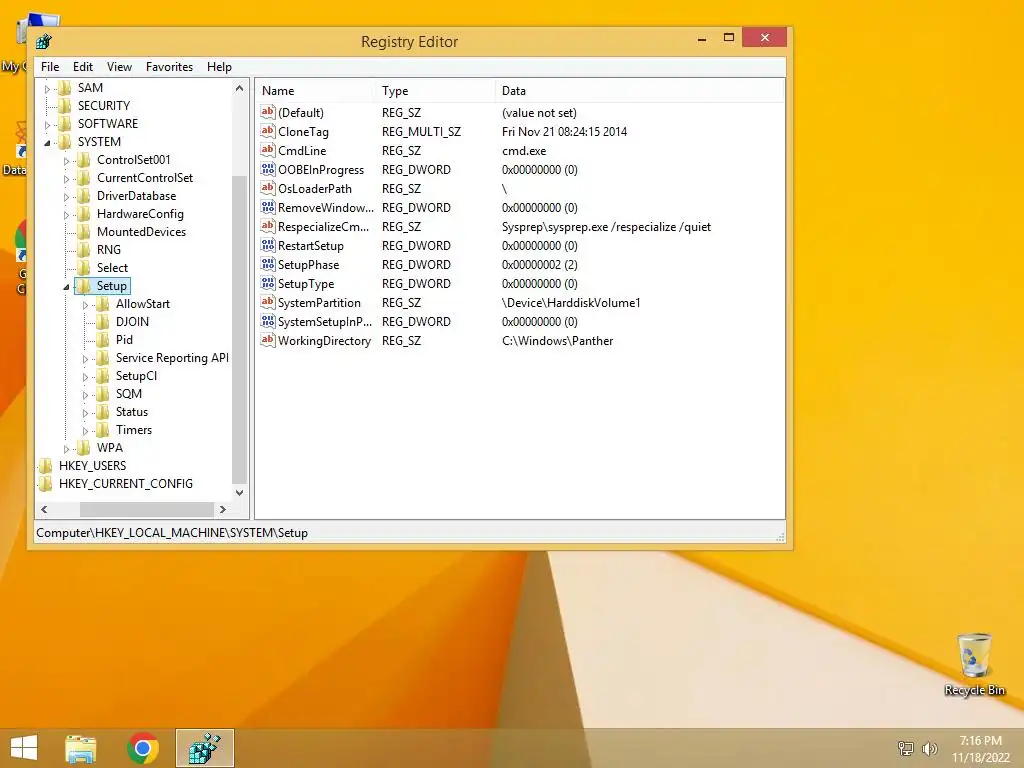Open the Windows Start button

(24, 748)
